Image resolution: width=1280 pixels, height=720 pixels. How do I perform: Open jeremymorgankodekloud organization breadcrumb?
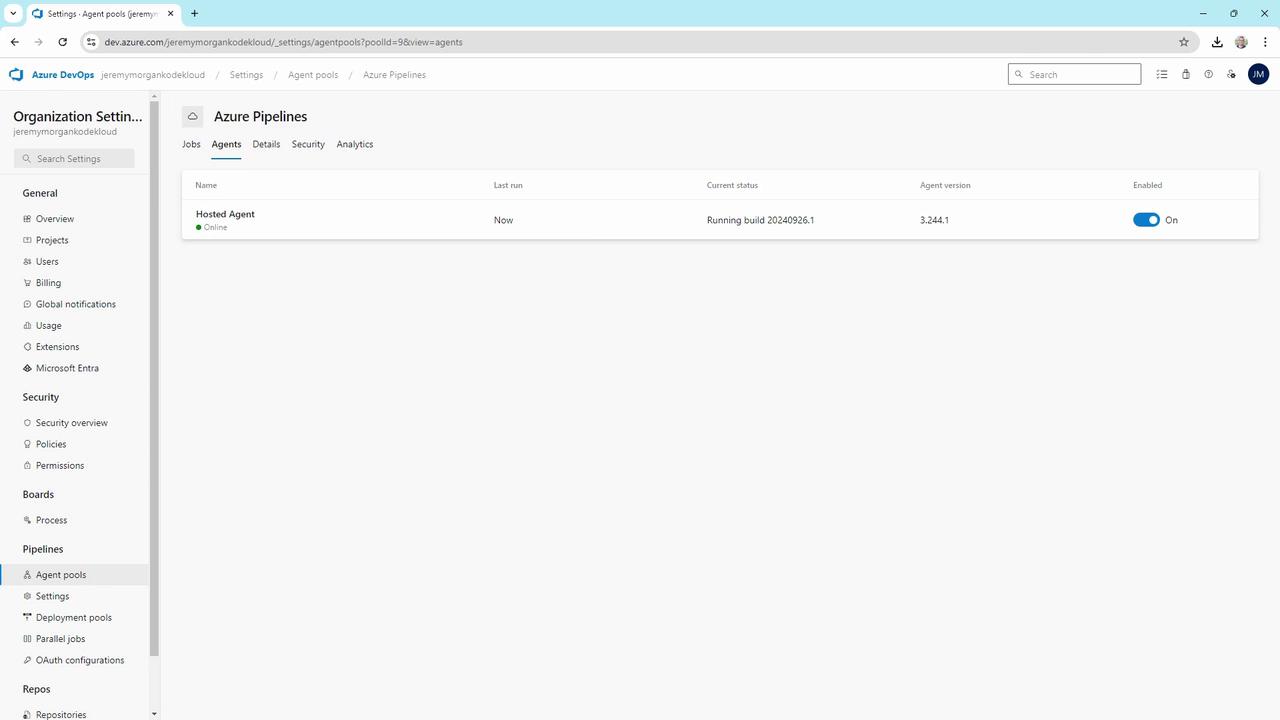[x=153, y=75]
